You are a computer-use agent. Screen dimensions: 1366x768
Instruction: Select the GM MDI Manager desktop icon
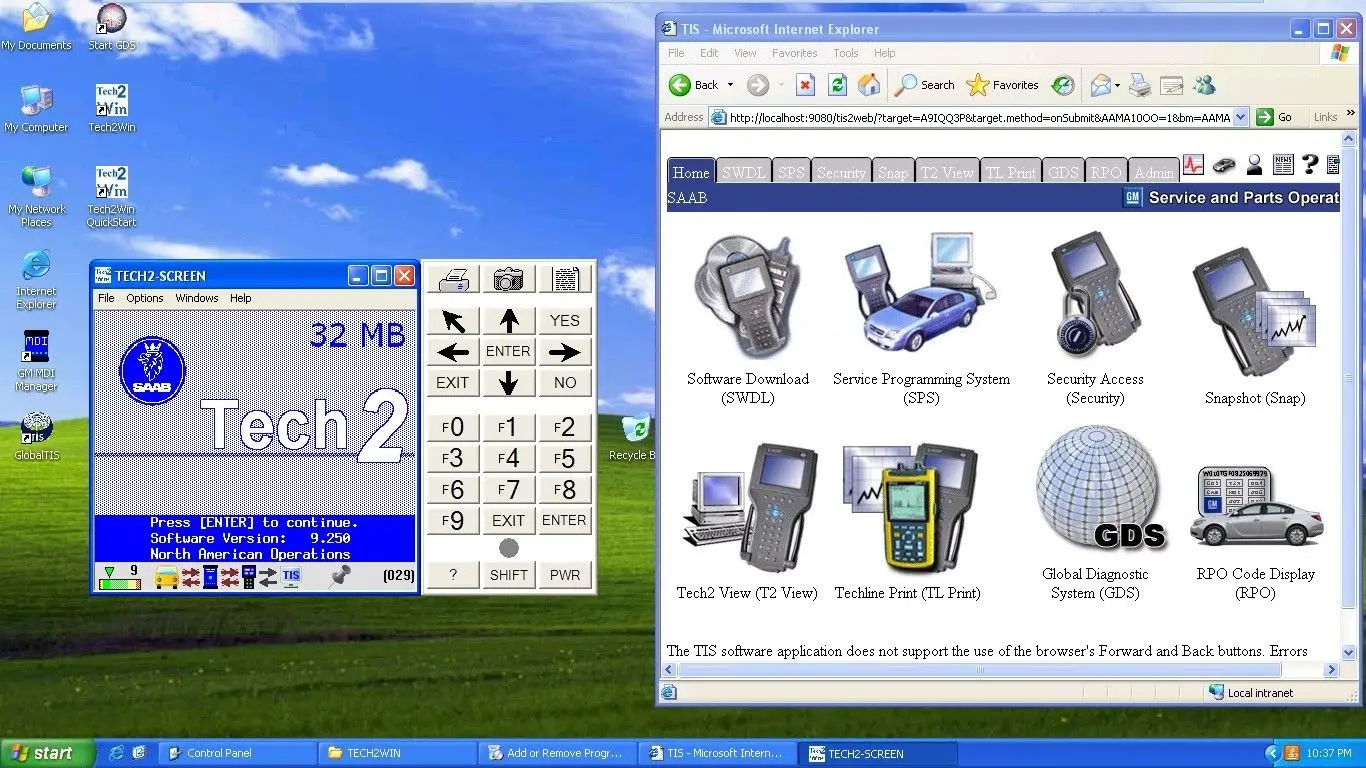(x=37, y=361)
